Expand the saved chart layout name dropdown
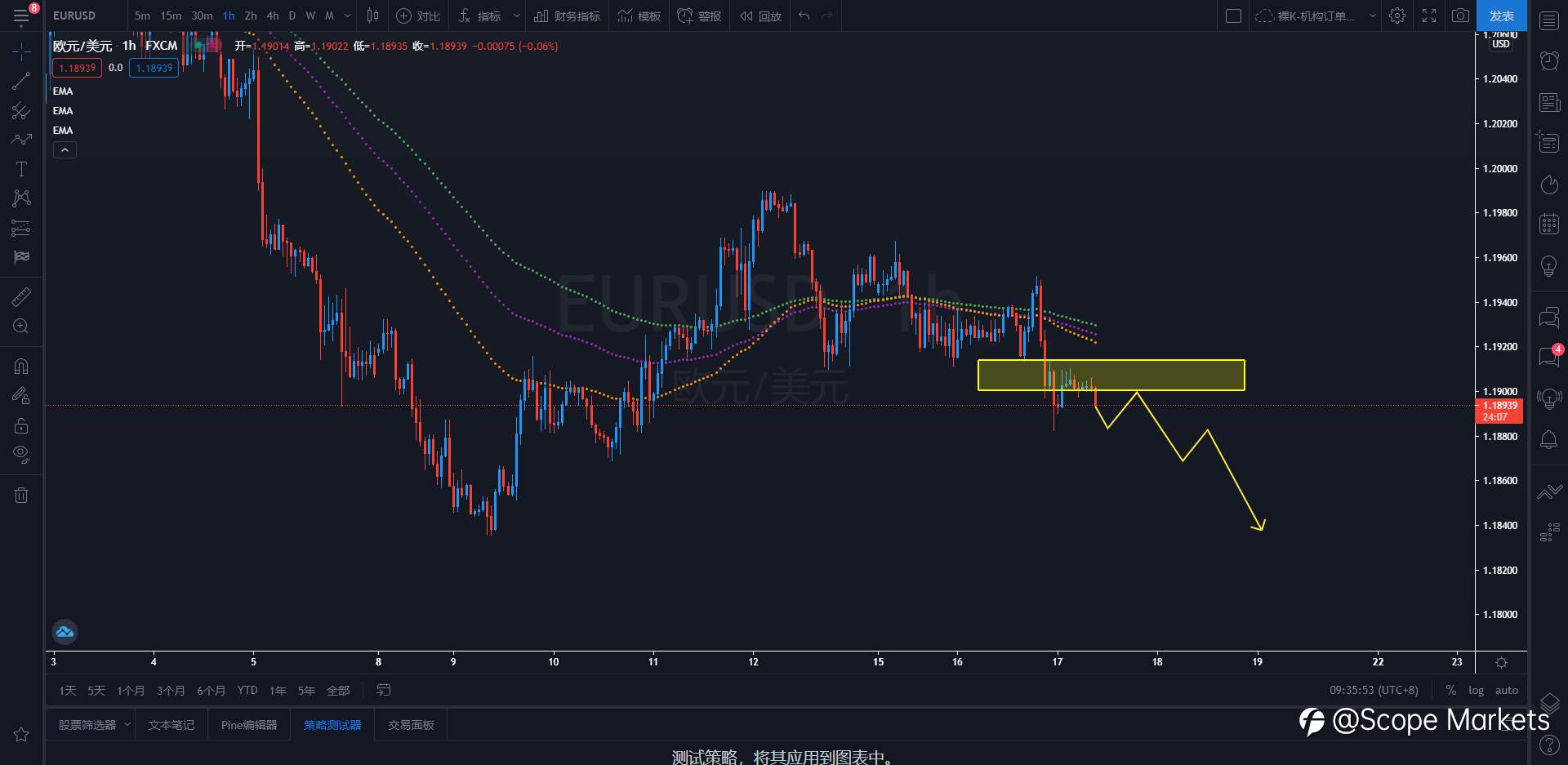The height and width of the screenshot is (765, 1568). [1373, 16]
